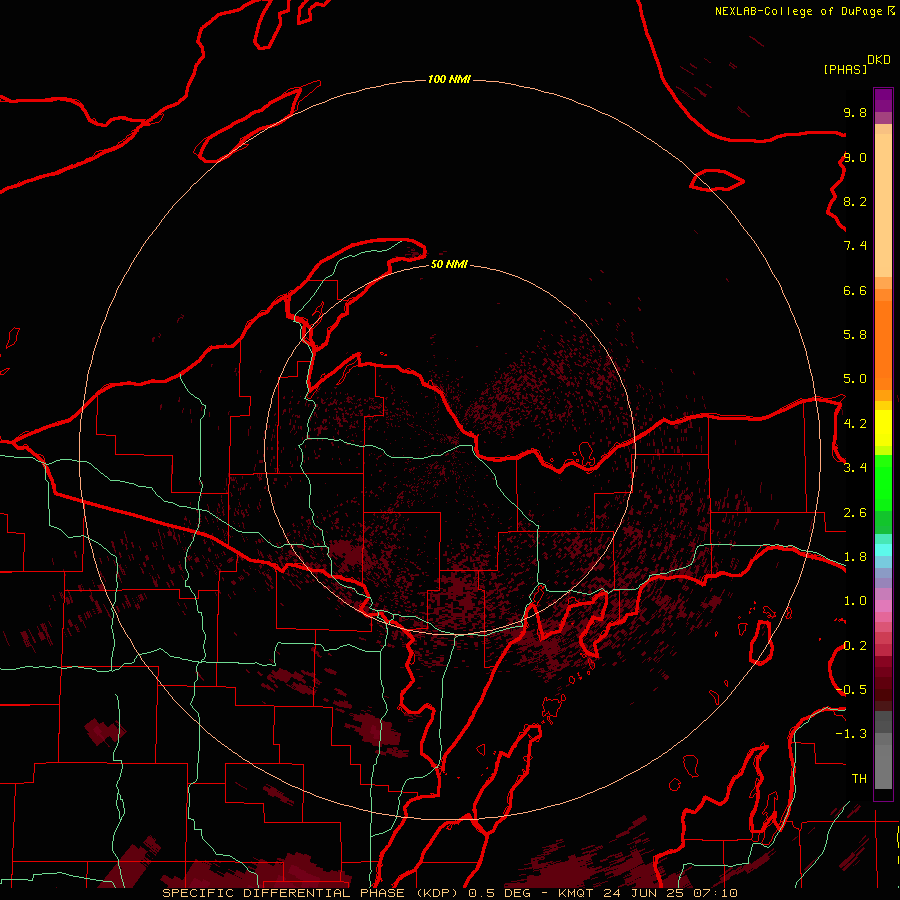This screenshot has width=900, height=900.
Task: Click the -1.3 value on the color scale
Action: pyautogui.click(x=852, y=734)
